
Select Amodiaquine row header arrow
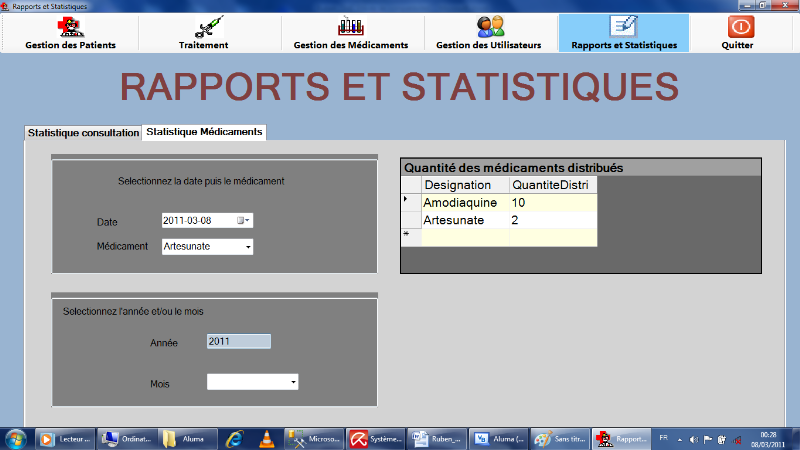coord(411,203)
